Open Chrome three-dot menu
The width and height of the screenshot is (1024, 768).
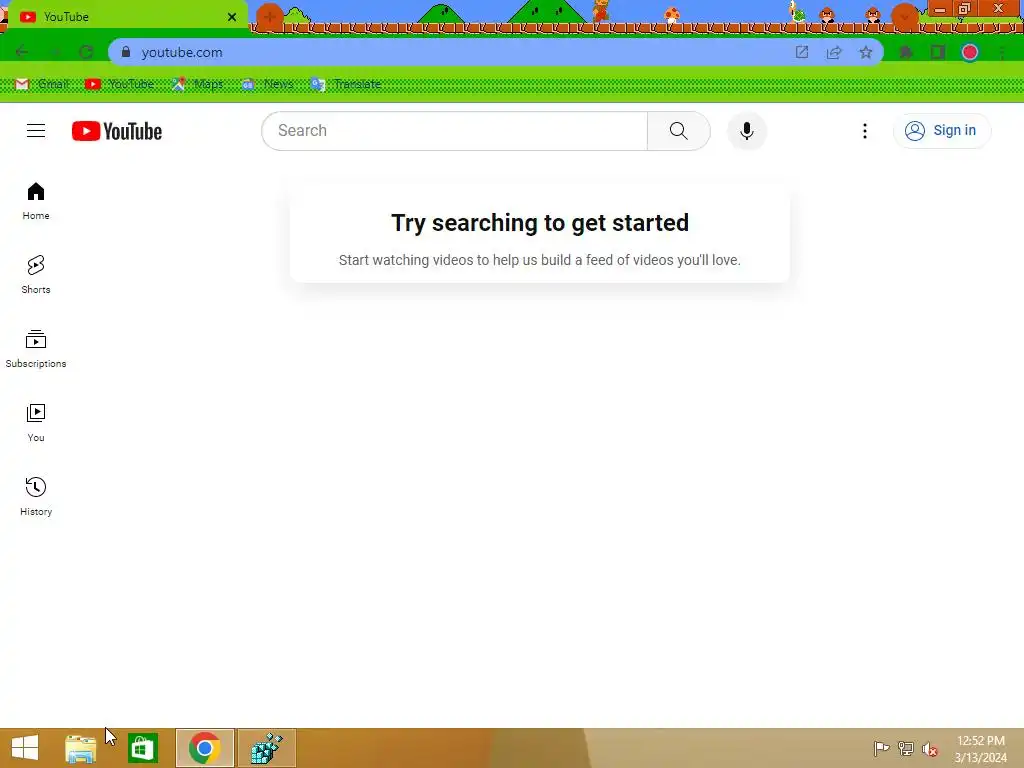point(1002,52)
